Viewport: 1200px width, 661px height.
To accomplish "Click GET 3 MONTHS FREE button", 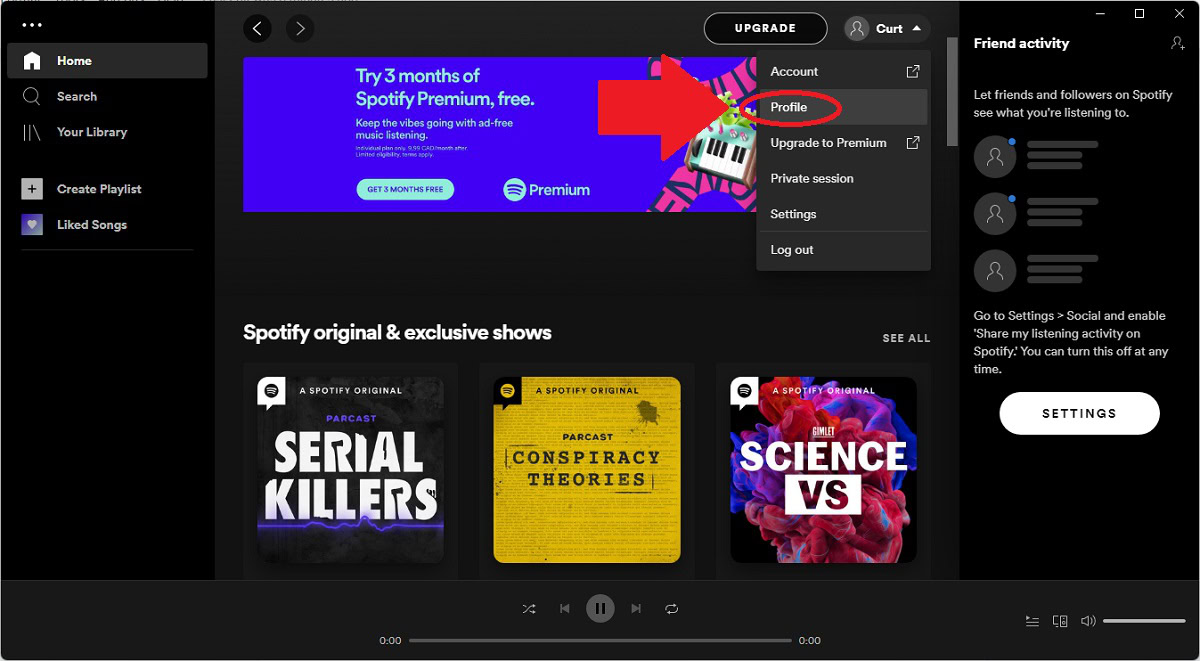I will tap(405, 189).
